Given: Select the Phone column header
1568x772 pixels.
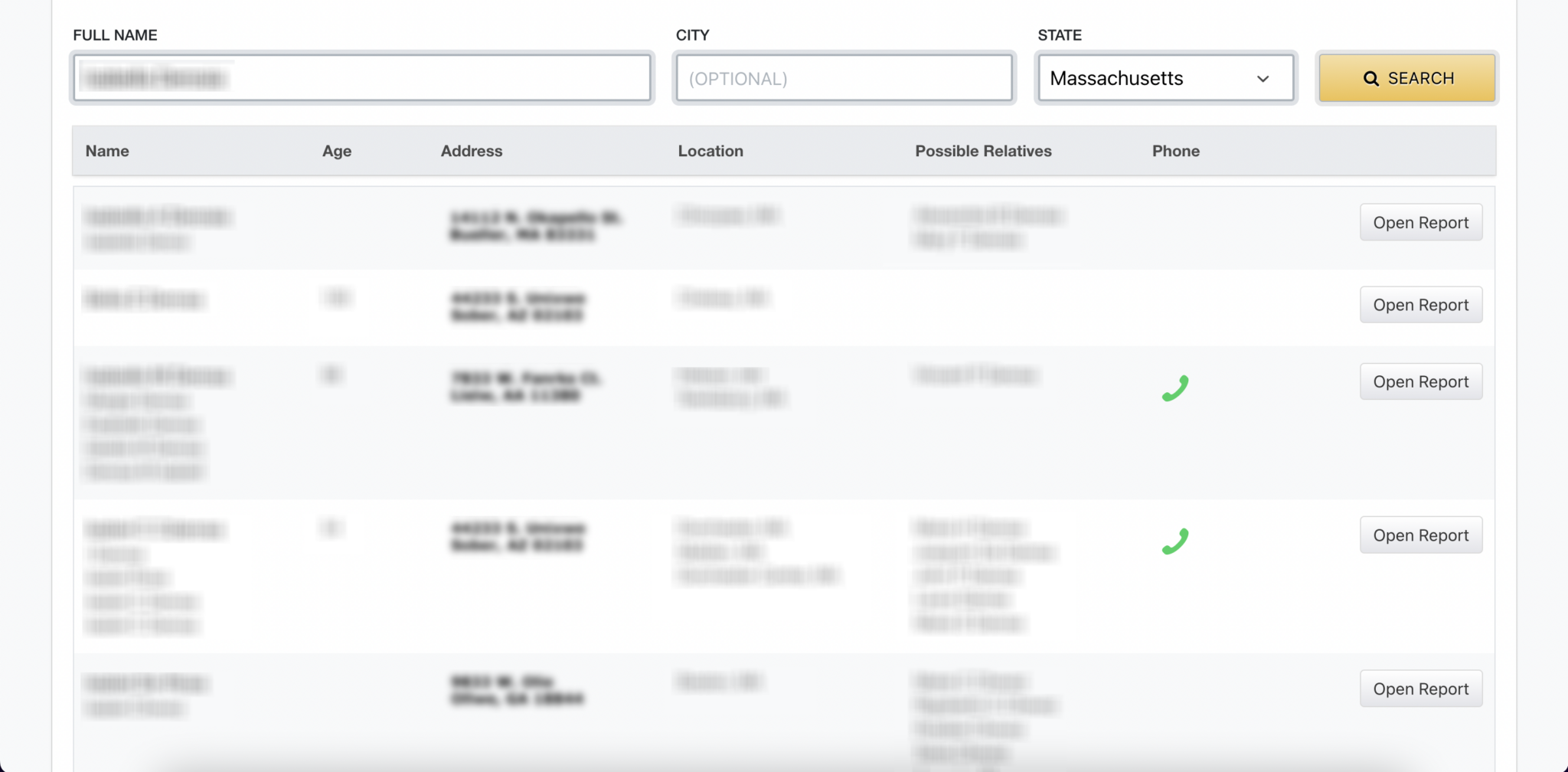Looking at the screenshot, I should click(x=1175, y=151).
